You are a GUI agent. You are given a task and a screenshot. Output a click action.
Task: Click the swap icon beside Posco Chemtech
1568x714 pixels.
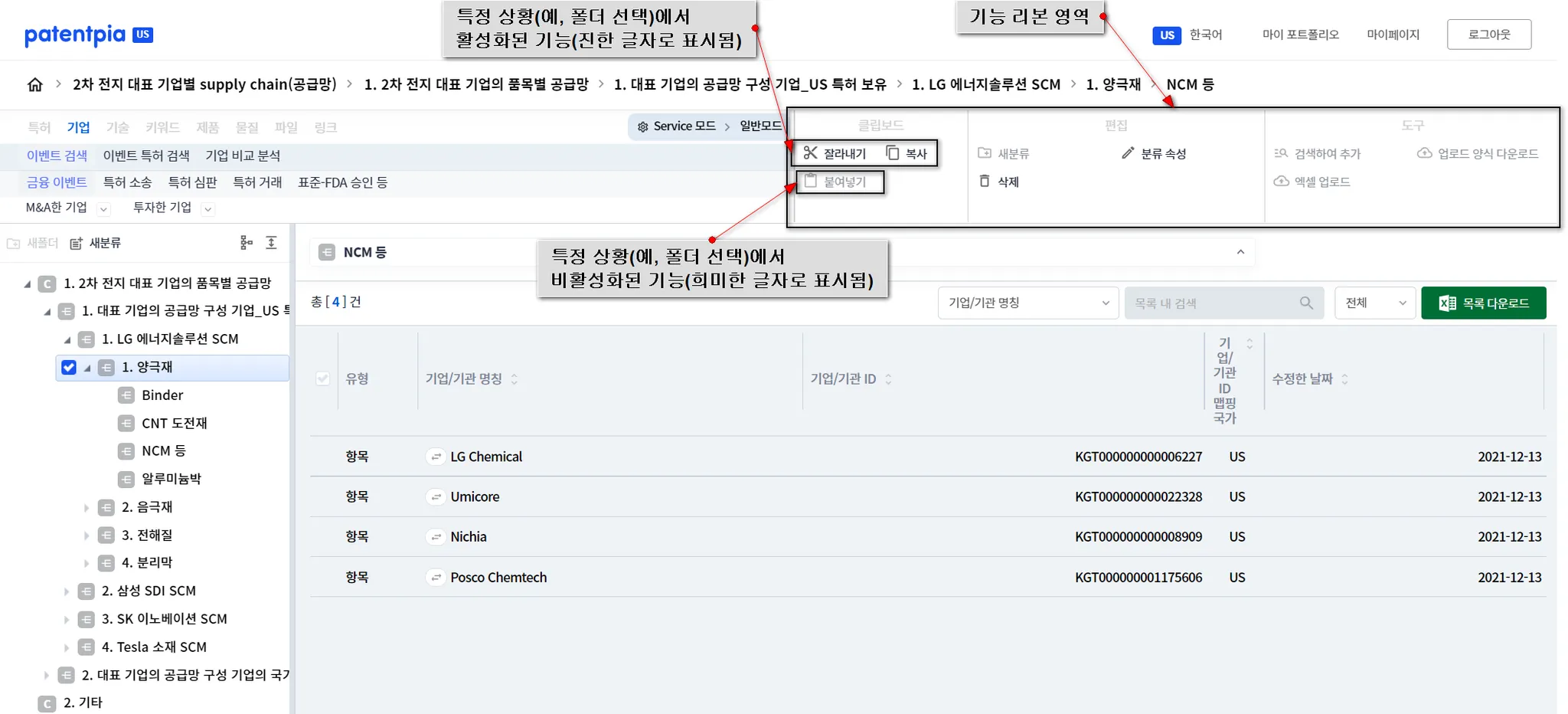[436, 577]
